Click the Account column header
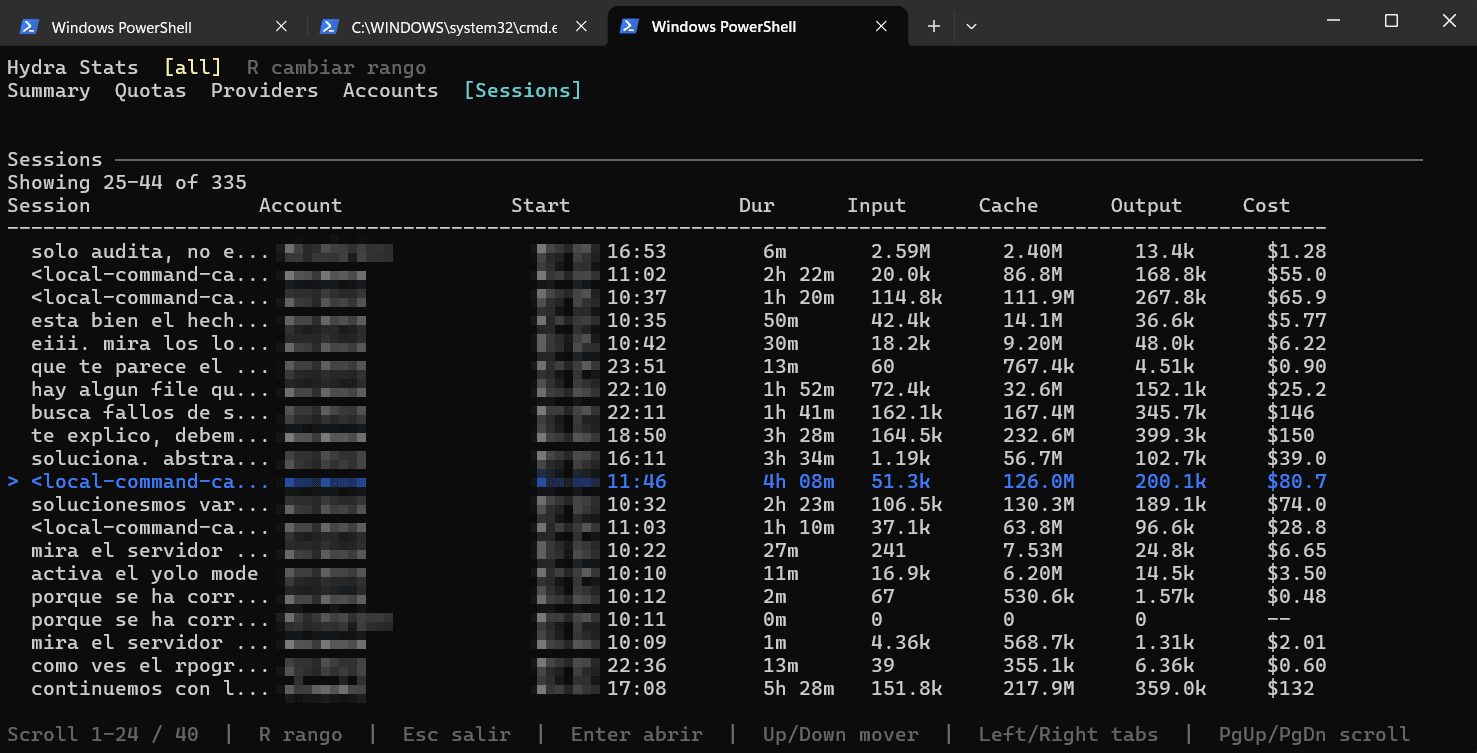This screenshot has height=753, width=1477. [300, 205]
